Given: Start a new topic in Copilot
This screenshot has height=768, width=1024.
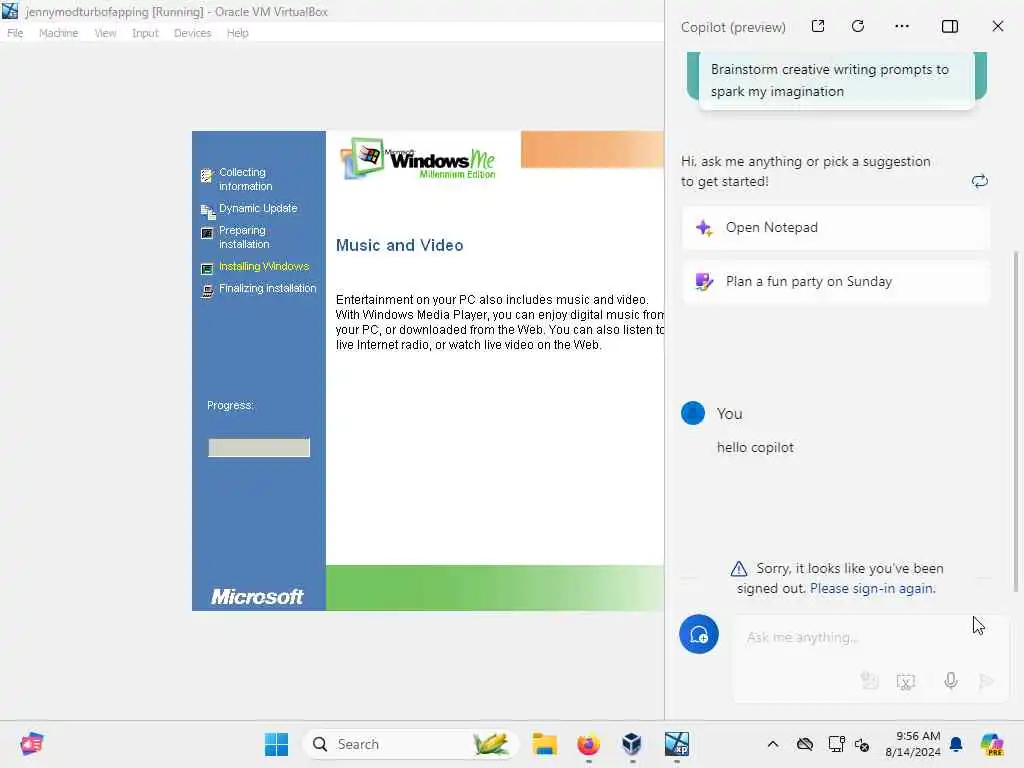Looking at the screenshot, I should [699, 634].
